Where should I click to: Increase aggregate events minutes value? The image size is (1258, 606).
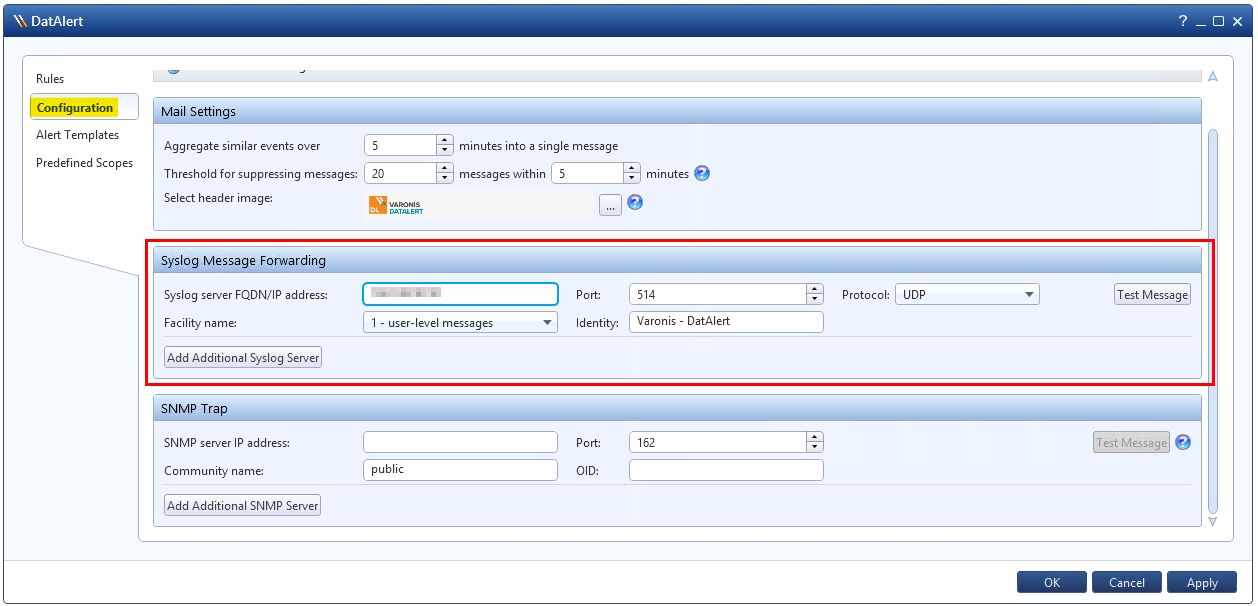click(x=445, y=140)
